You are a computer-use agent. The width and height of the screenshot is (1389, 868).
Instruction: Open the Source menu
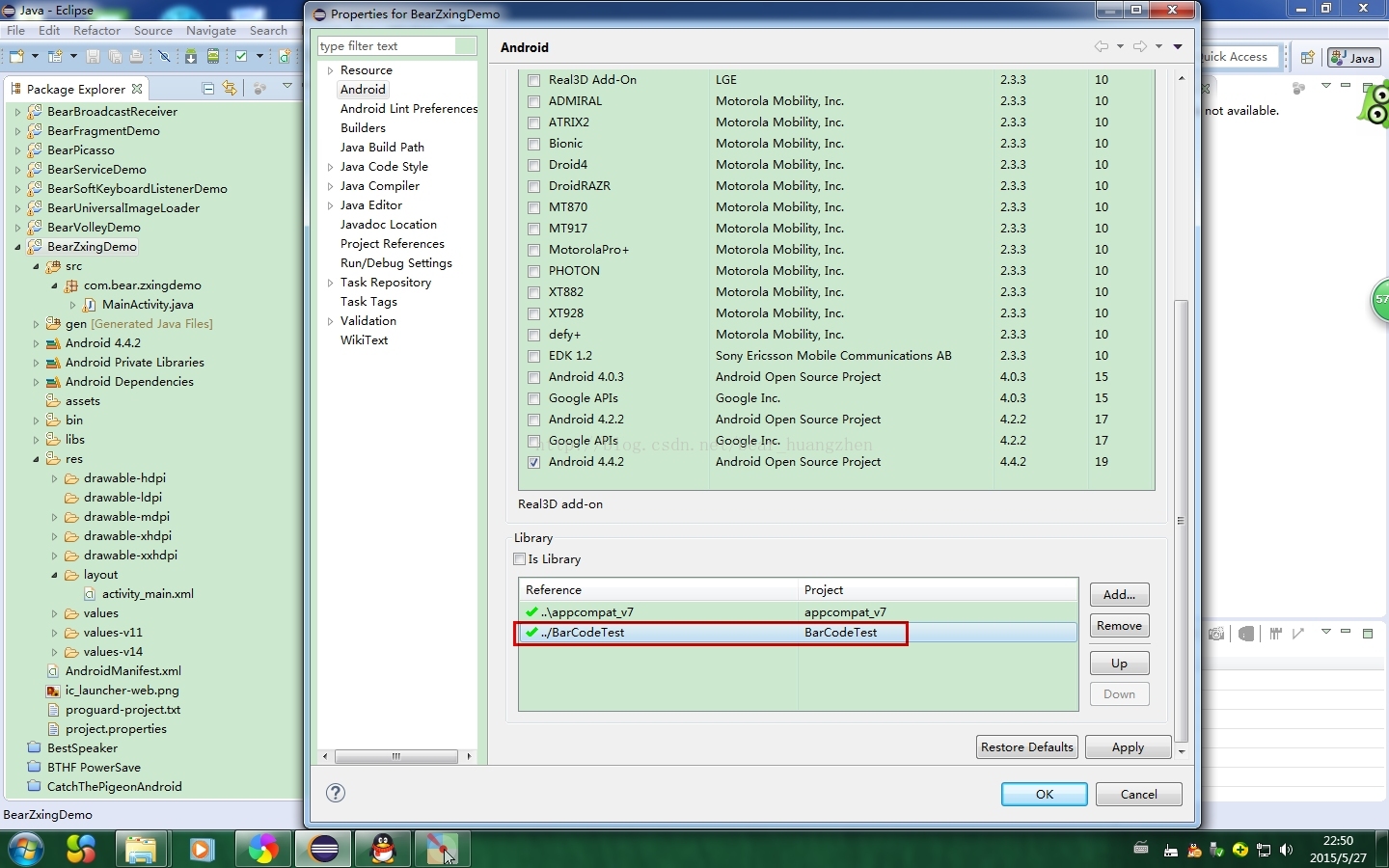click(153, 31)
